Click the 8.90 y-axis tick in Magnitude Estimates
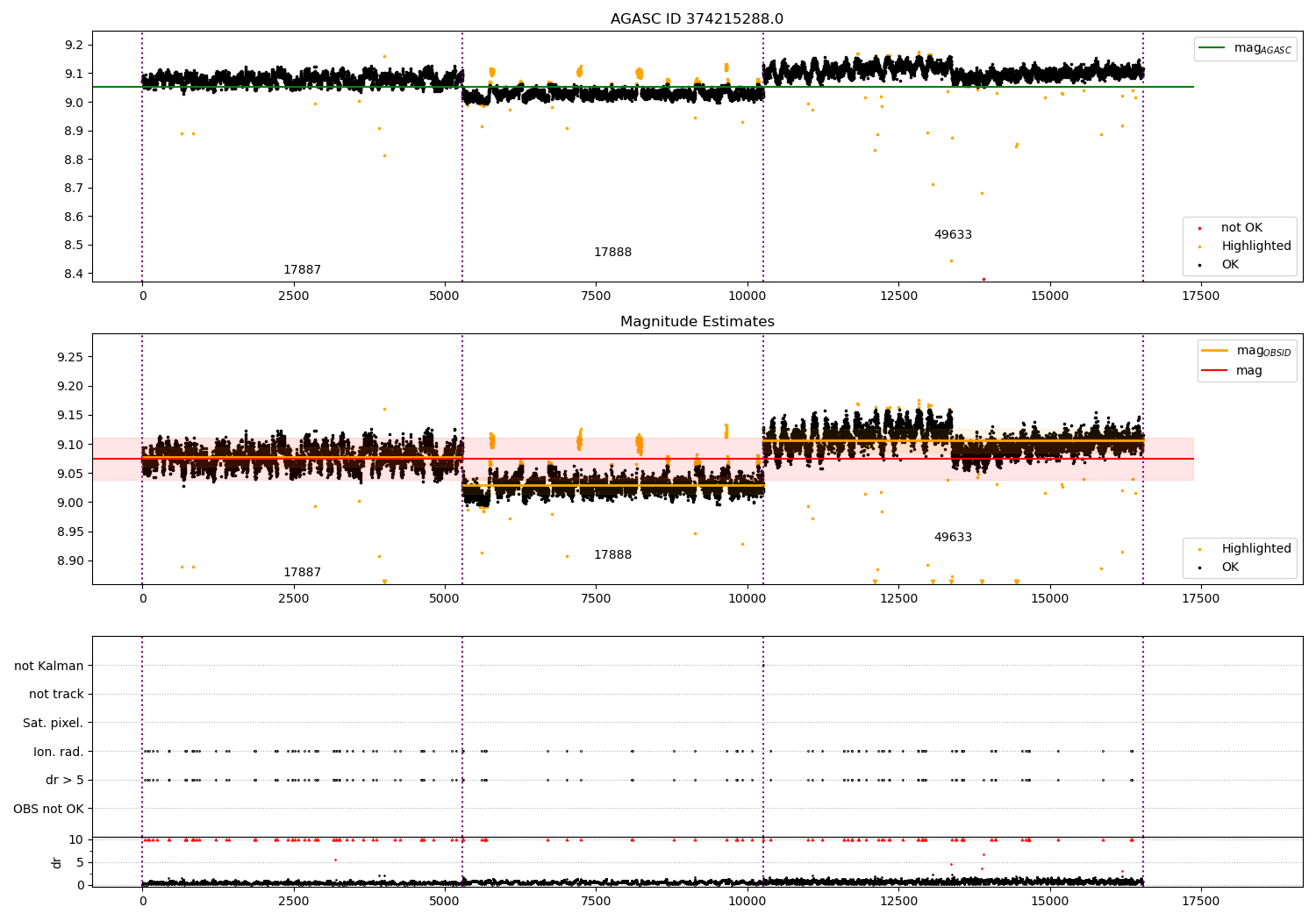 [70, 561]
